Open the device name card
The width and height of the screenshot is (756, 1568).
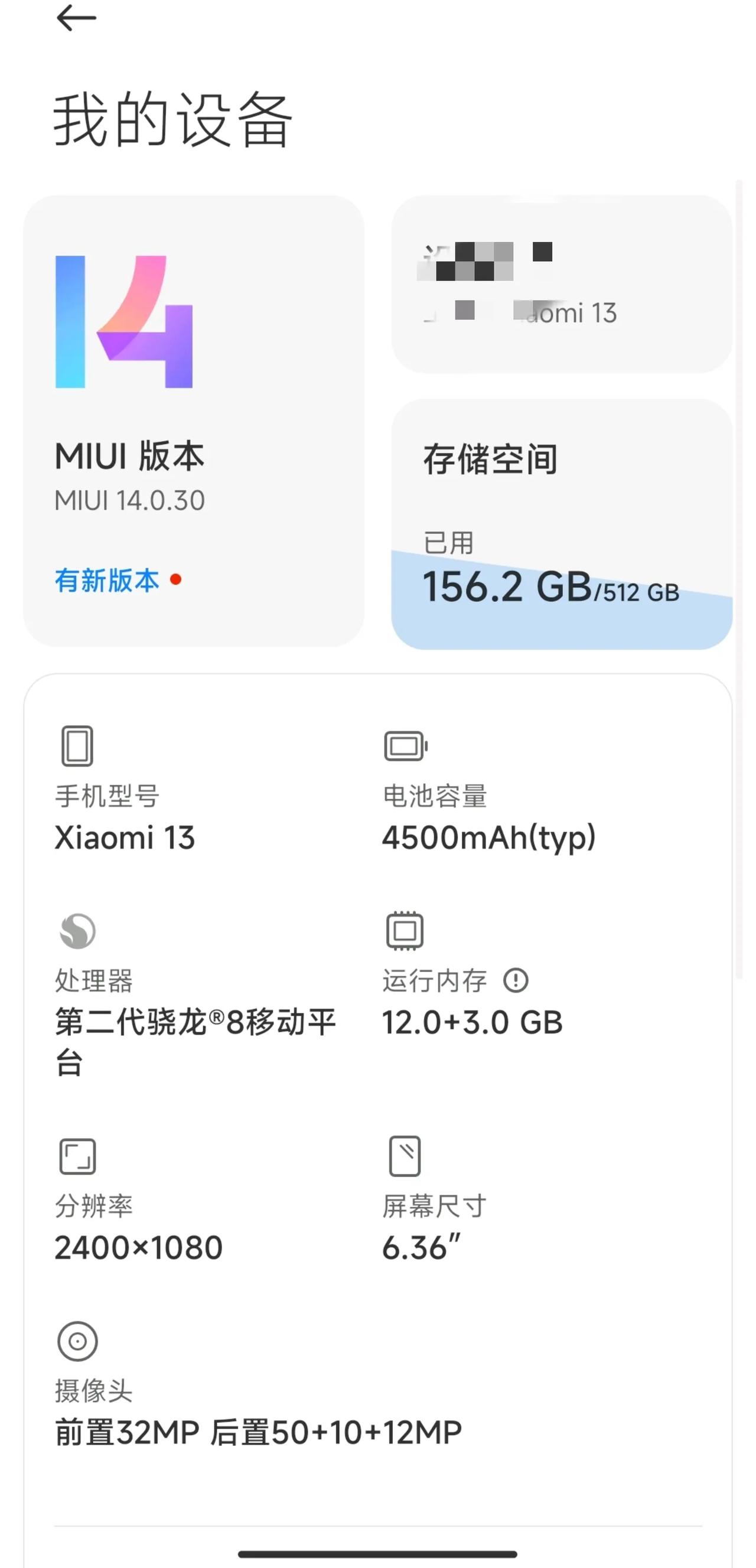(x=561, y=283)
